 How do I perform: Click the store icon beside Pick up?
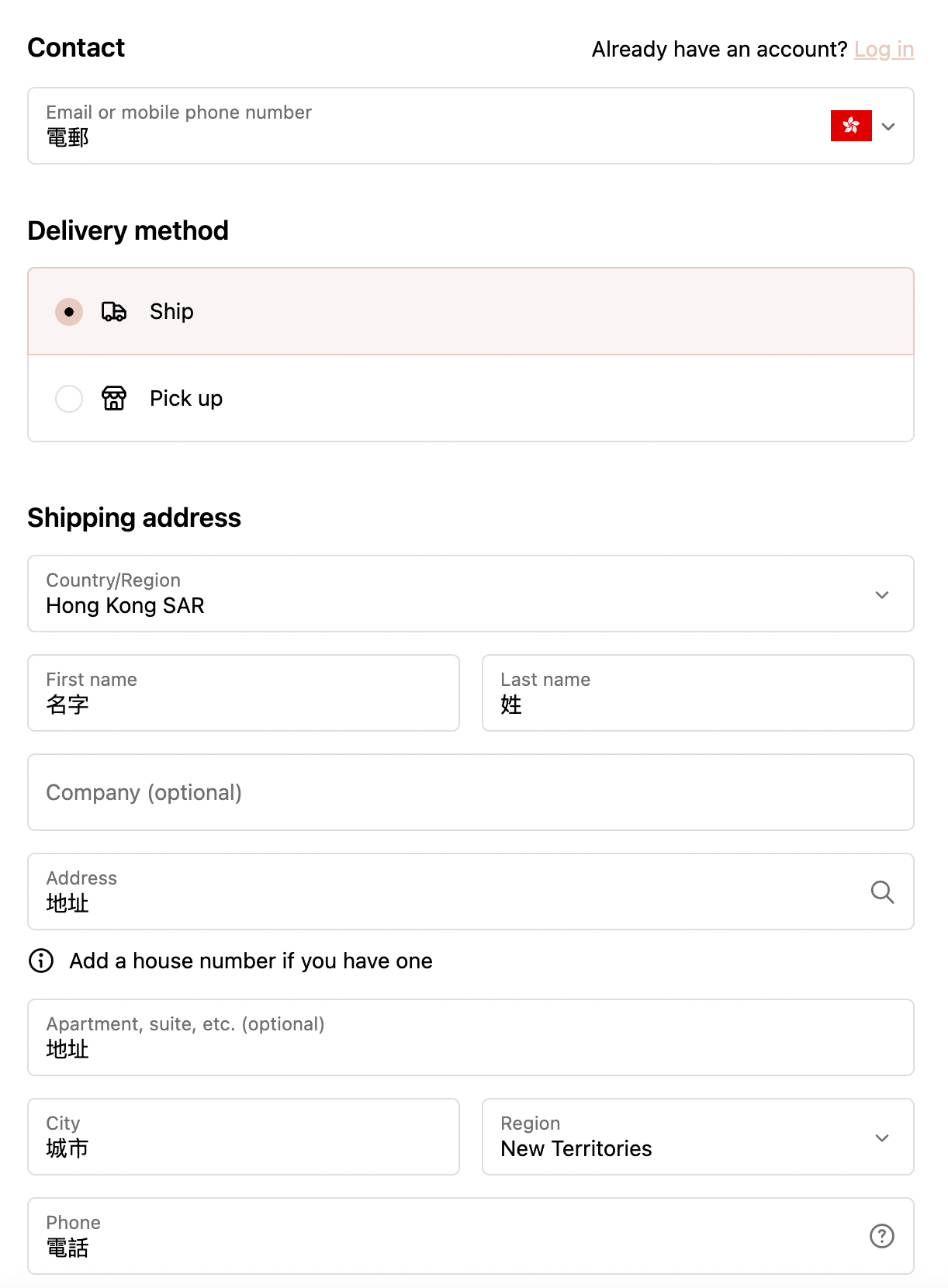point(114,398)
